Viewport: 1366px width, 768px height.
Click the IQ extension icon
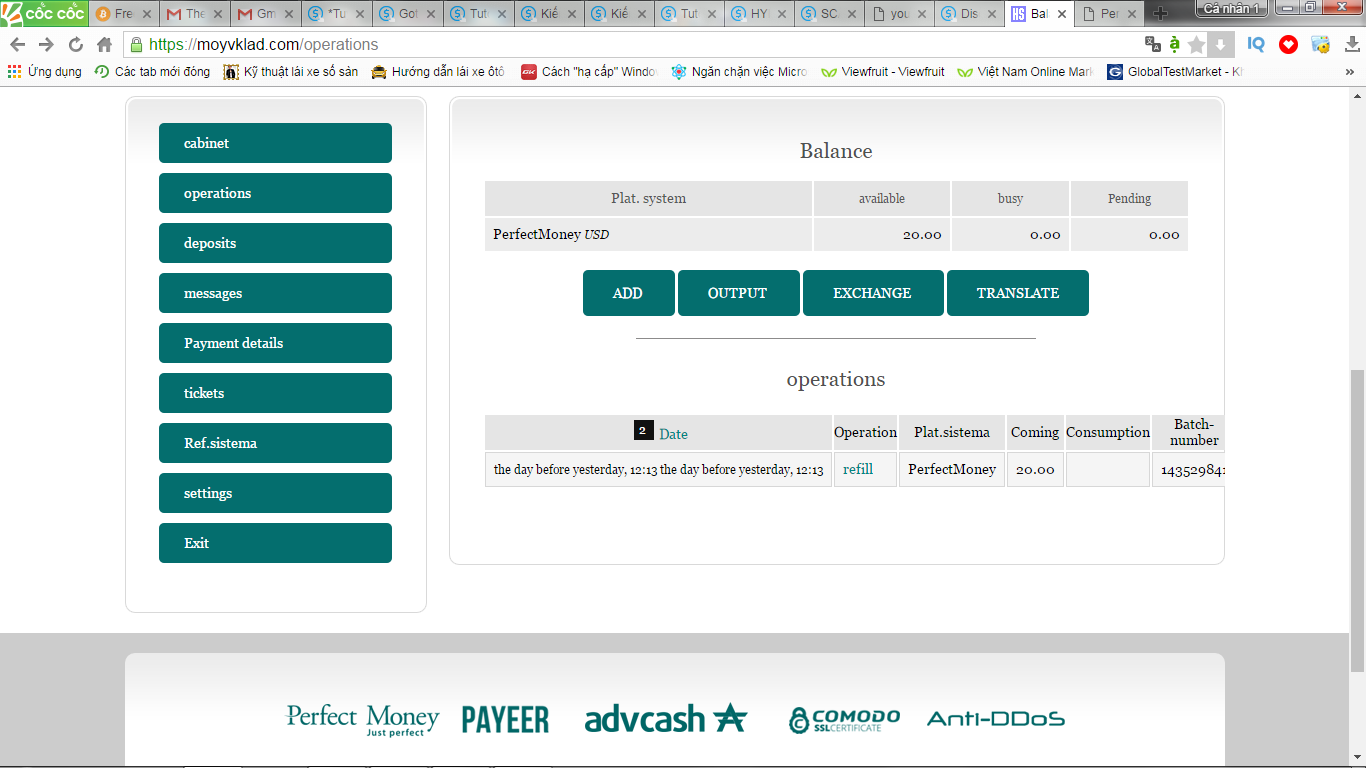point(1256,44)
